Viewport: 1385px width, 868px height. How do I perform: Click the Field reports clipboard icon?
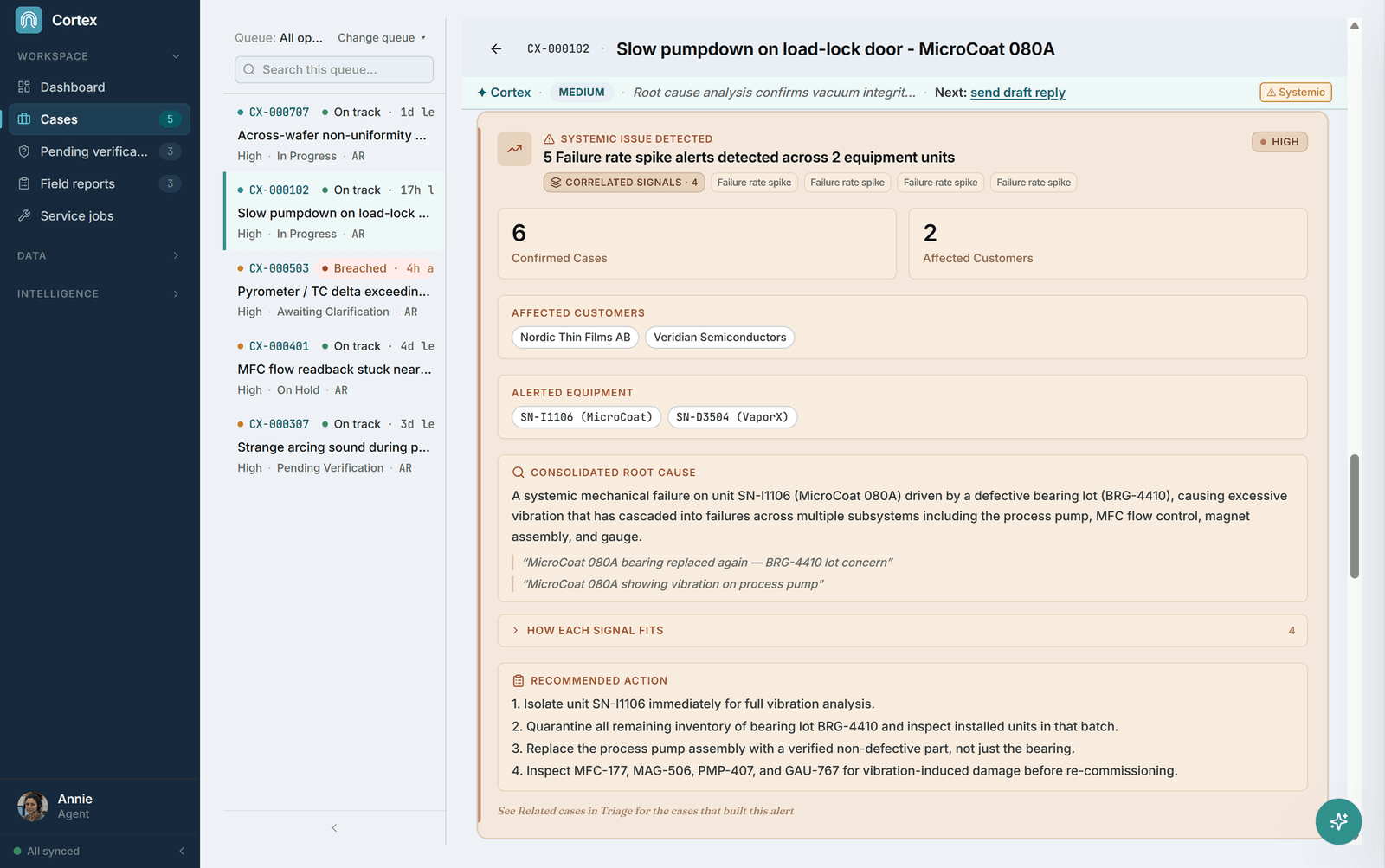coord(24,183)
